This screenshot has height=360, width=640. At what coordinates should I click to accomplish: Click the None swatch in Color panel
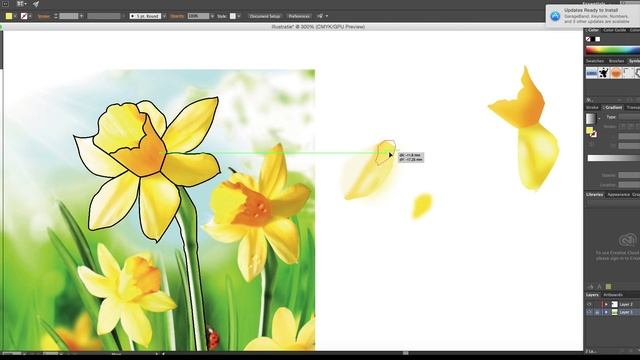588,39
